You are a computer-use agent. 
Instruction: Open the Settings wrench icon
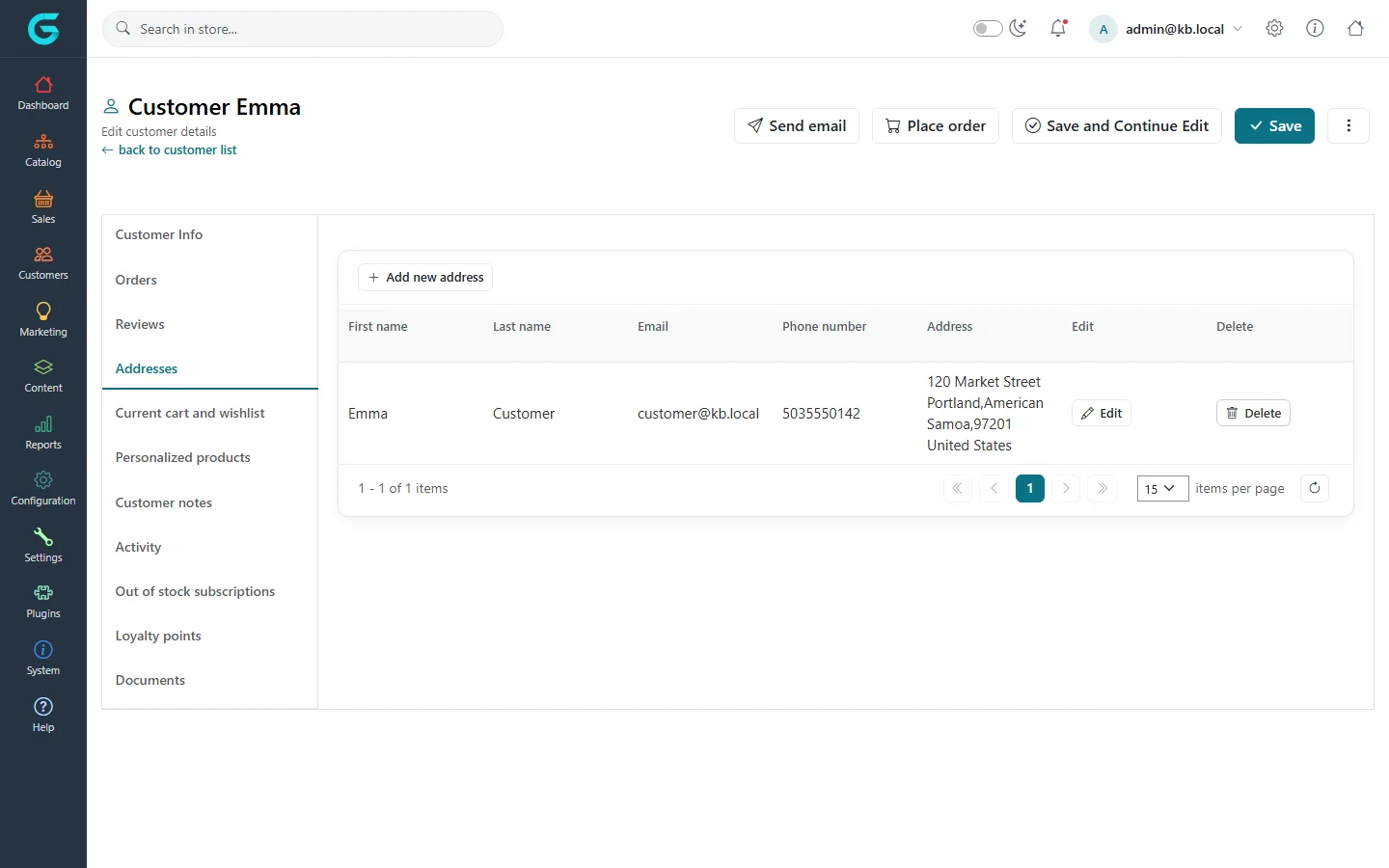click(43, 537)
